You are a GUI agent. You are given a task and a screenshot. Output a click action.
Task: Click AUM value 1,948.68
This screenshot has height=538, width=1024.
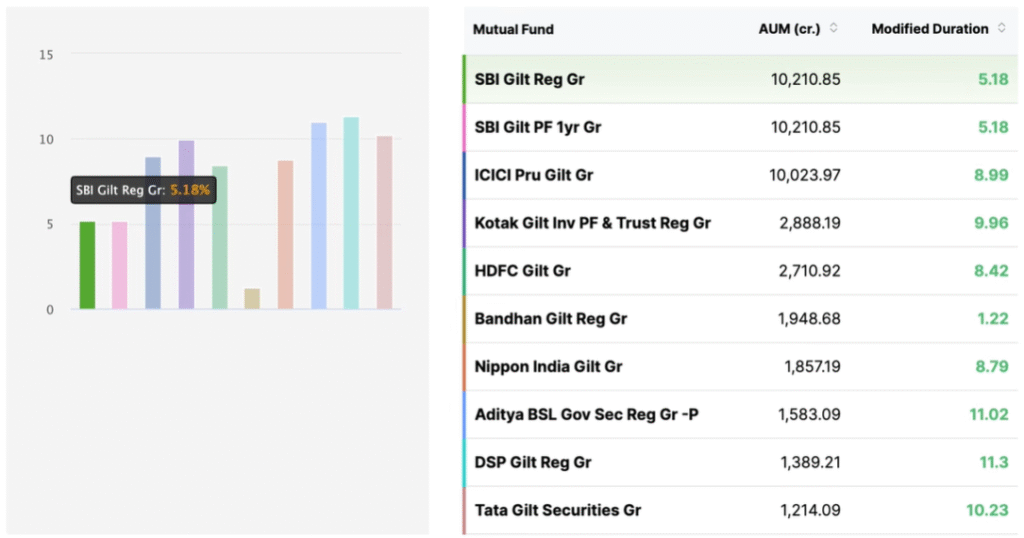809,319
